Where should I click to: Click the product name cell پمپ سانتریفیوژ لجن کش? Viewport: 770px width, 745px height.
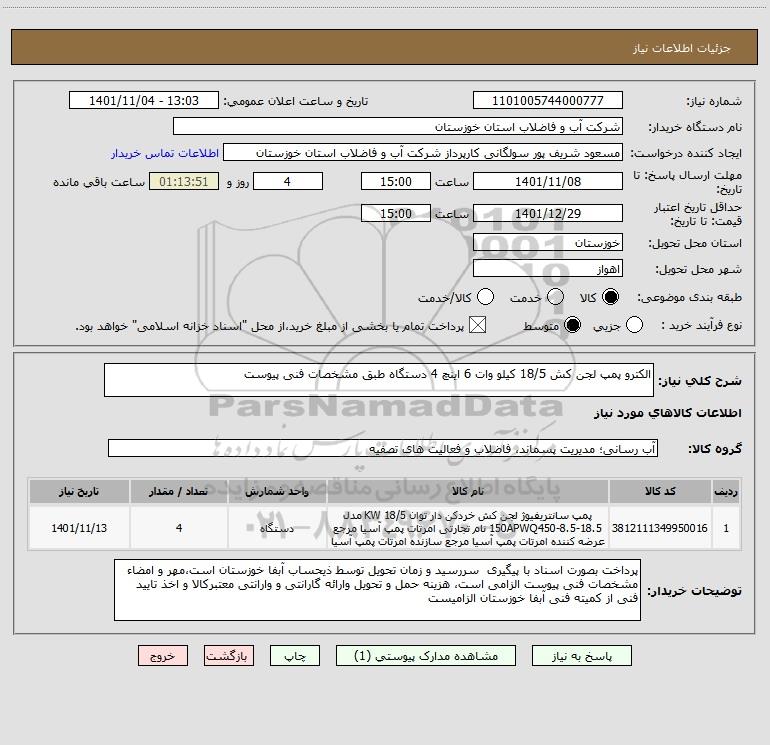coord(468,528)
